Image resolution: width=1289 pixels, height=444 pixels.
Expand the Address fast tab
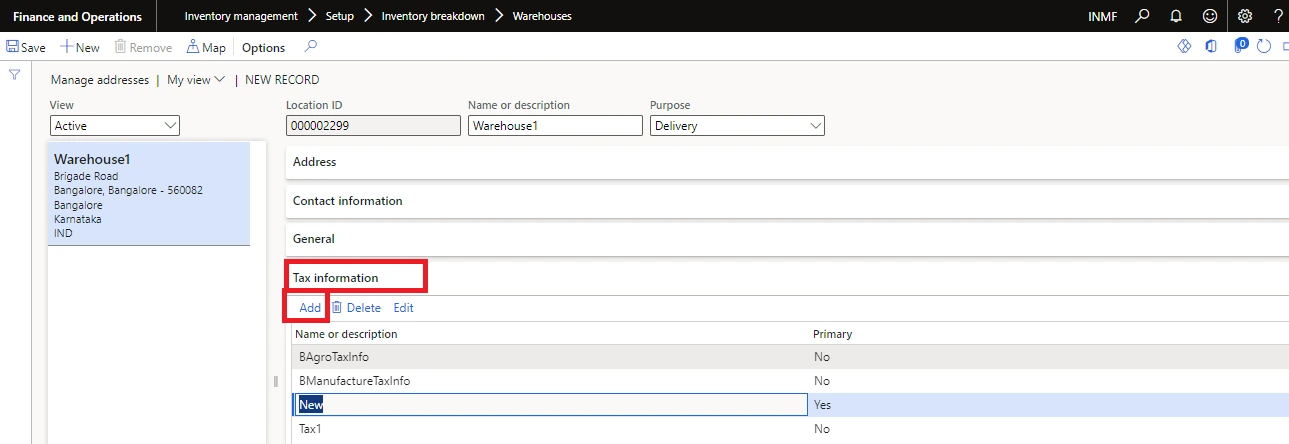(787, 162)
